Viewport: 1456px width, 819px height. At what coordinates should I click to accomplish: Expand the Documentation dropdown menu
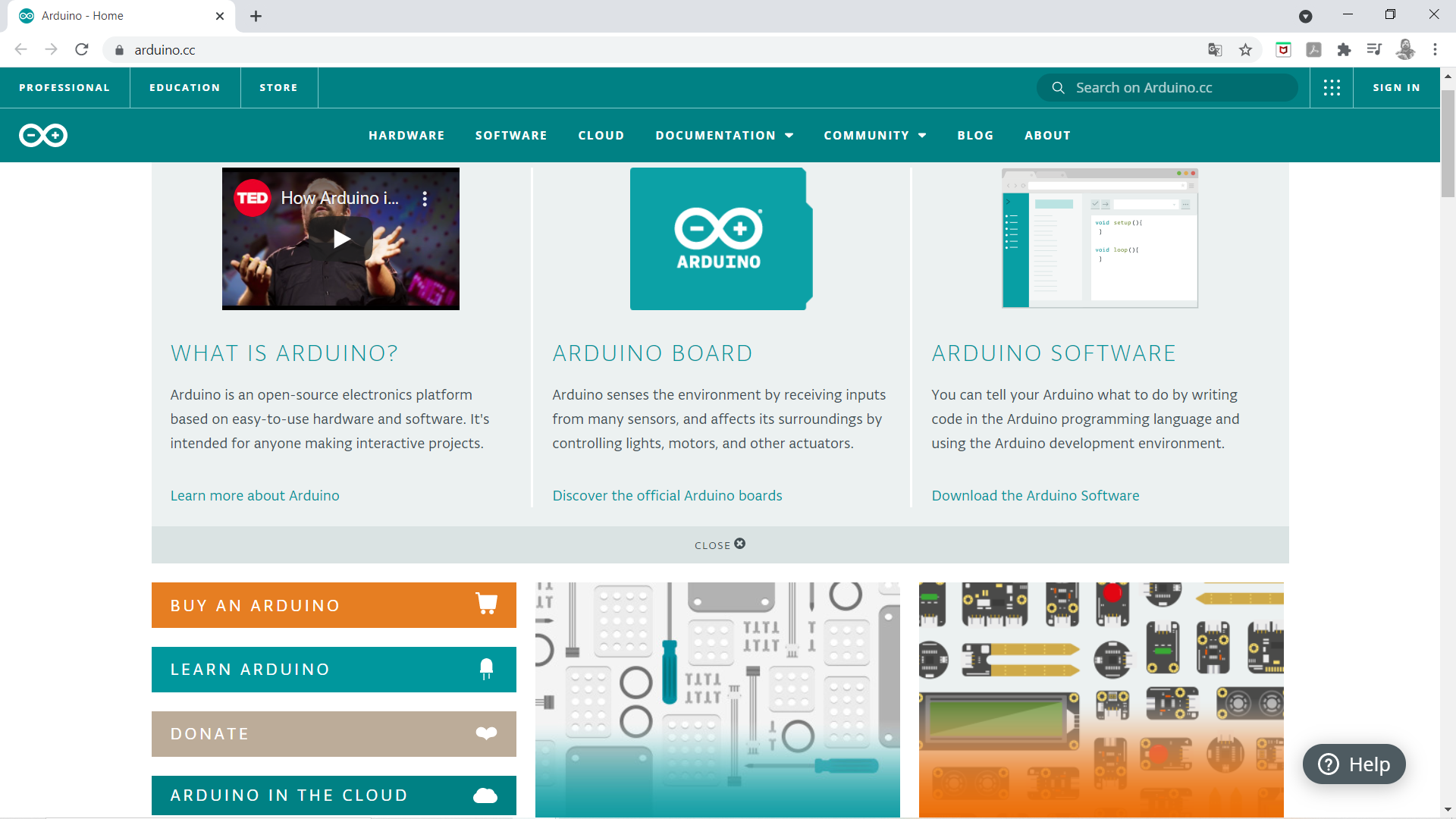click(x=724, y=136)
